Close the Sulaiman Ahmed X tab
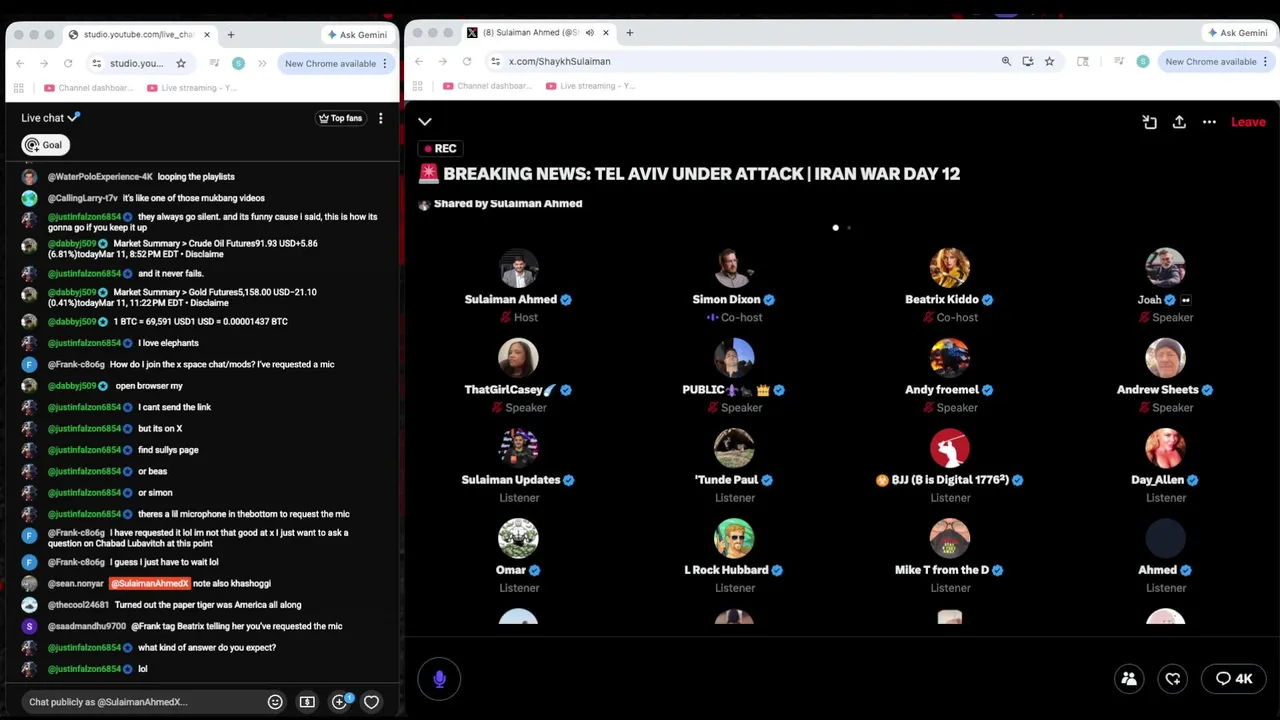This screenshot has height=720, width=1280. pyautogui.click(x=605, y=33)
